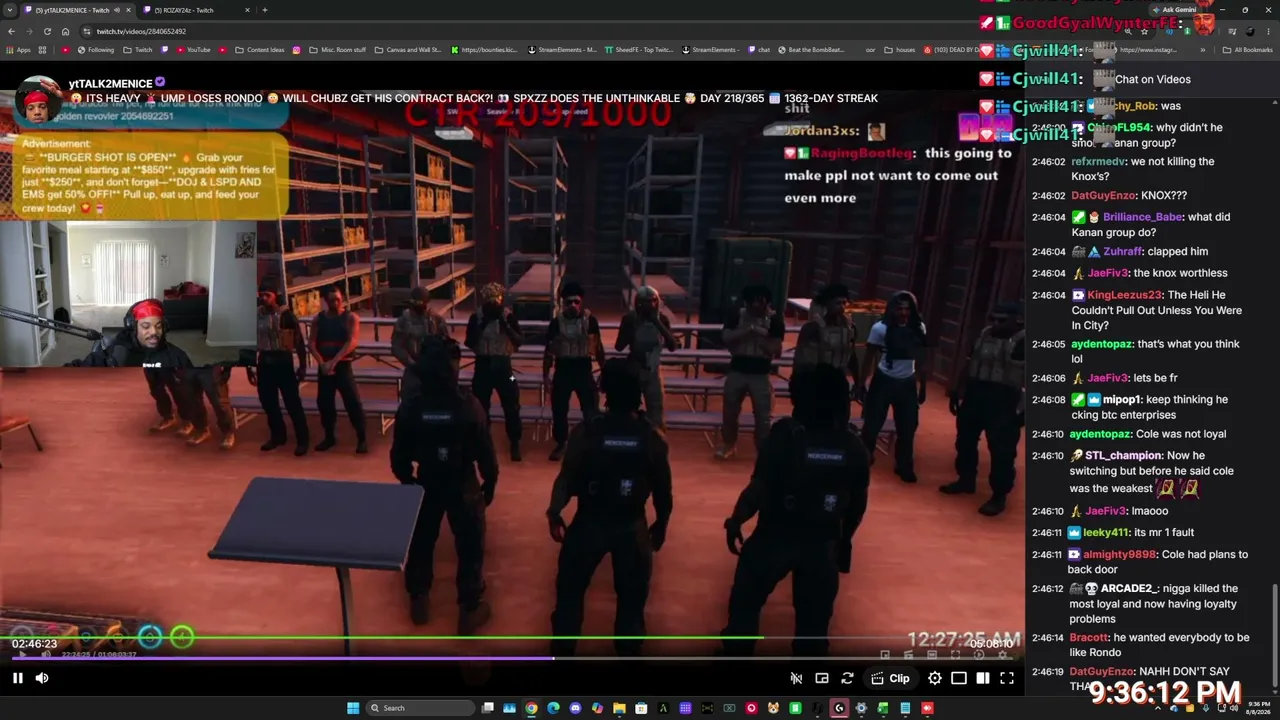Open the chat bookmark

(x=757, y=50)
